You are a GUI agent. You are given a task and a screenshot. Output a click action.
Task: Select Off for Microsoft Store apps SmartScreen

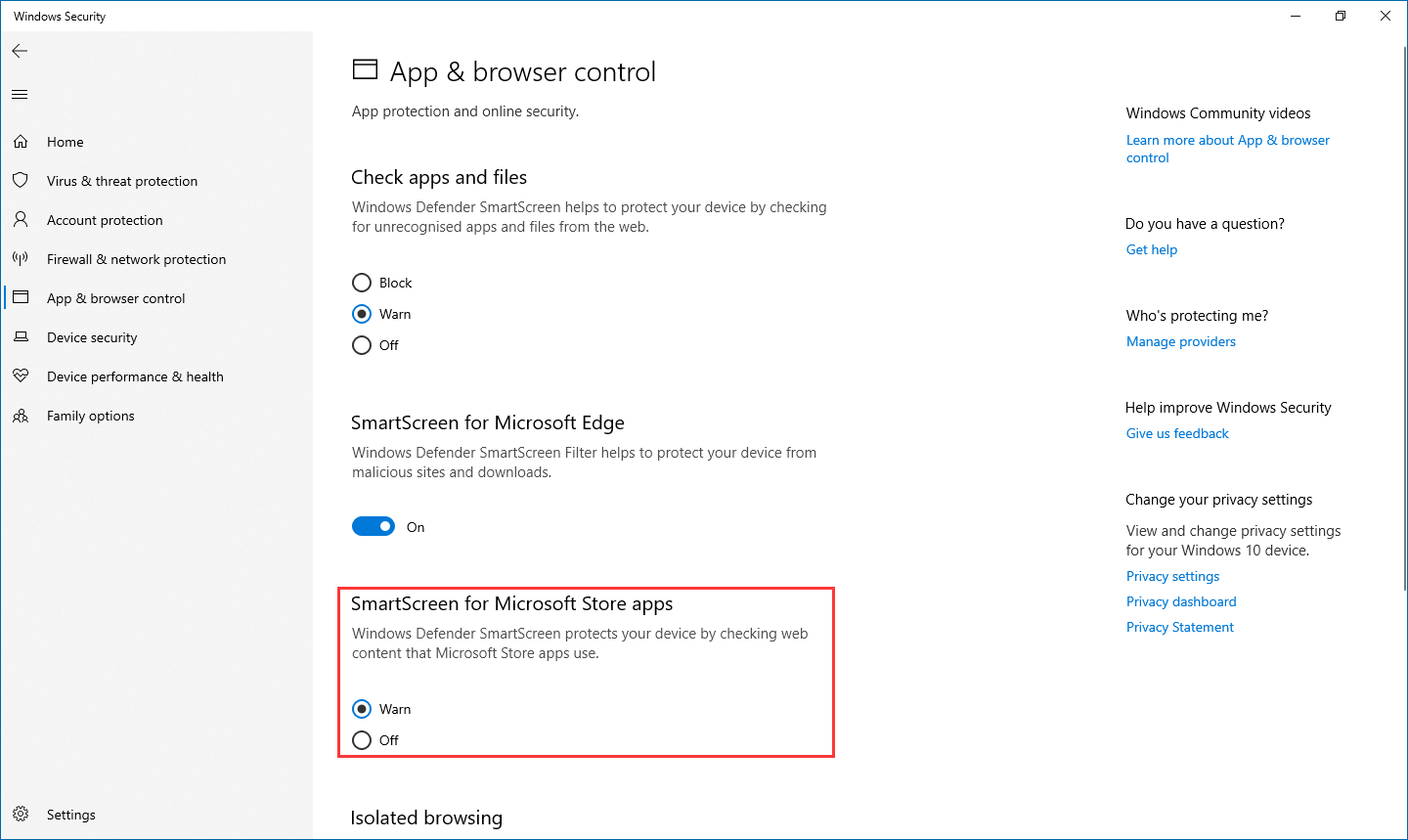tap(362, 740)
